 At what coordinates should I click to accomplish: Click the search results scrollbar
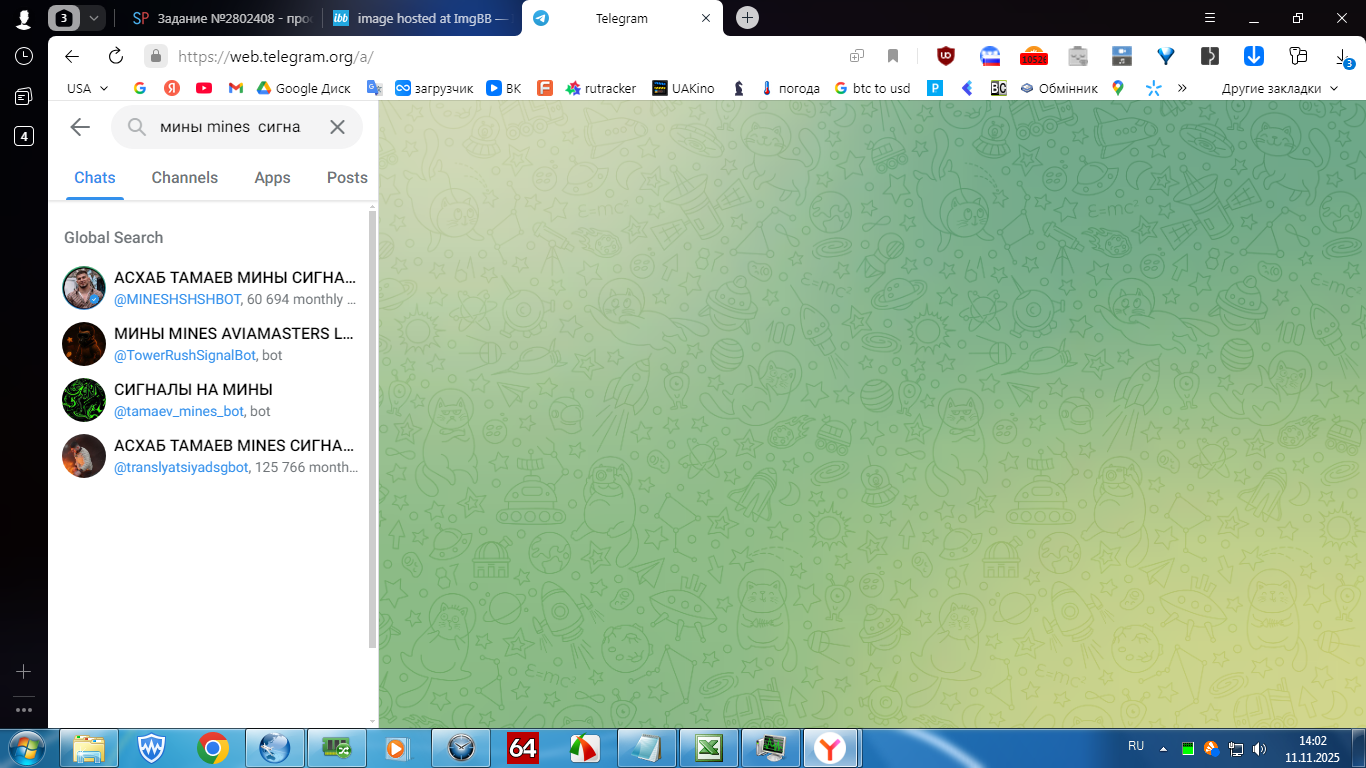[x=373, y=430]
